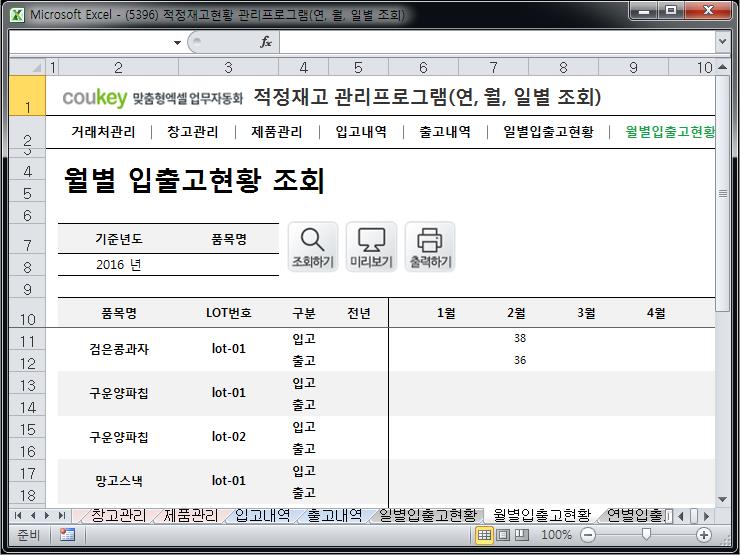
Task: Open 입고내역 navigation menu
Action: click(x=361, y=132)
